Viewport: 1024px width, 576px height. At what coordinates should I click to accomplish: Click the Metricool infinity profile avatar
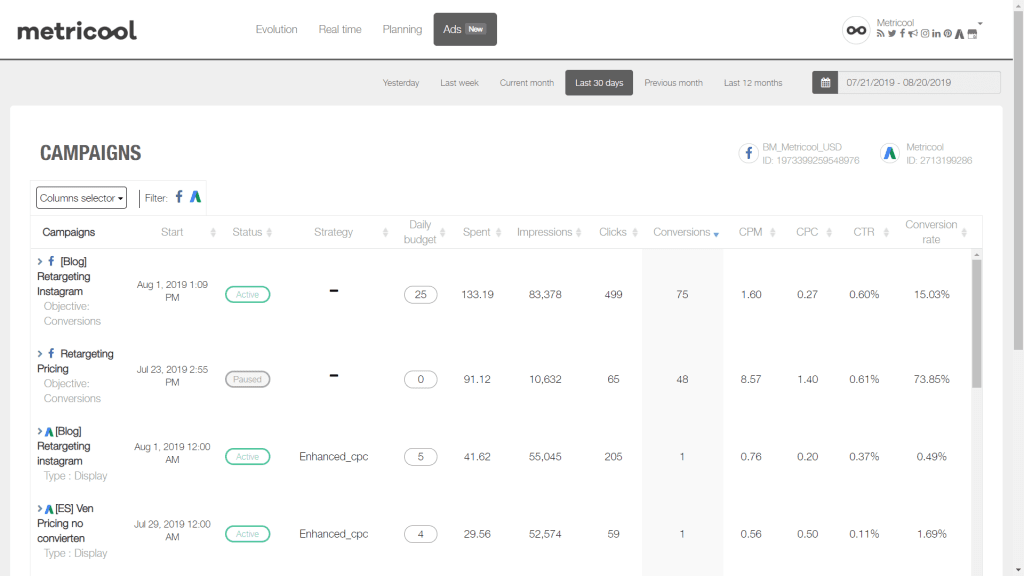point(856,30)
